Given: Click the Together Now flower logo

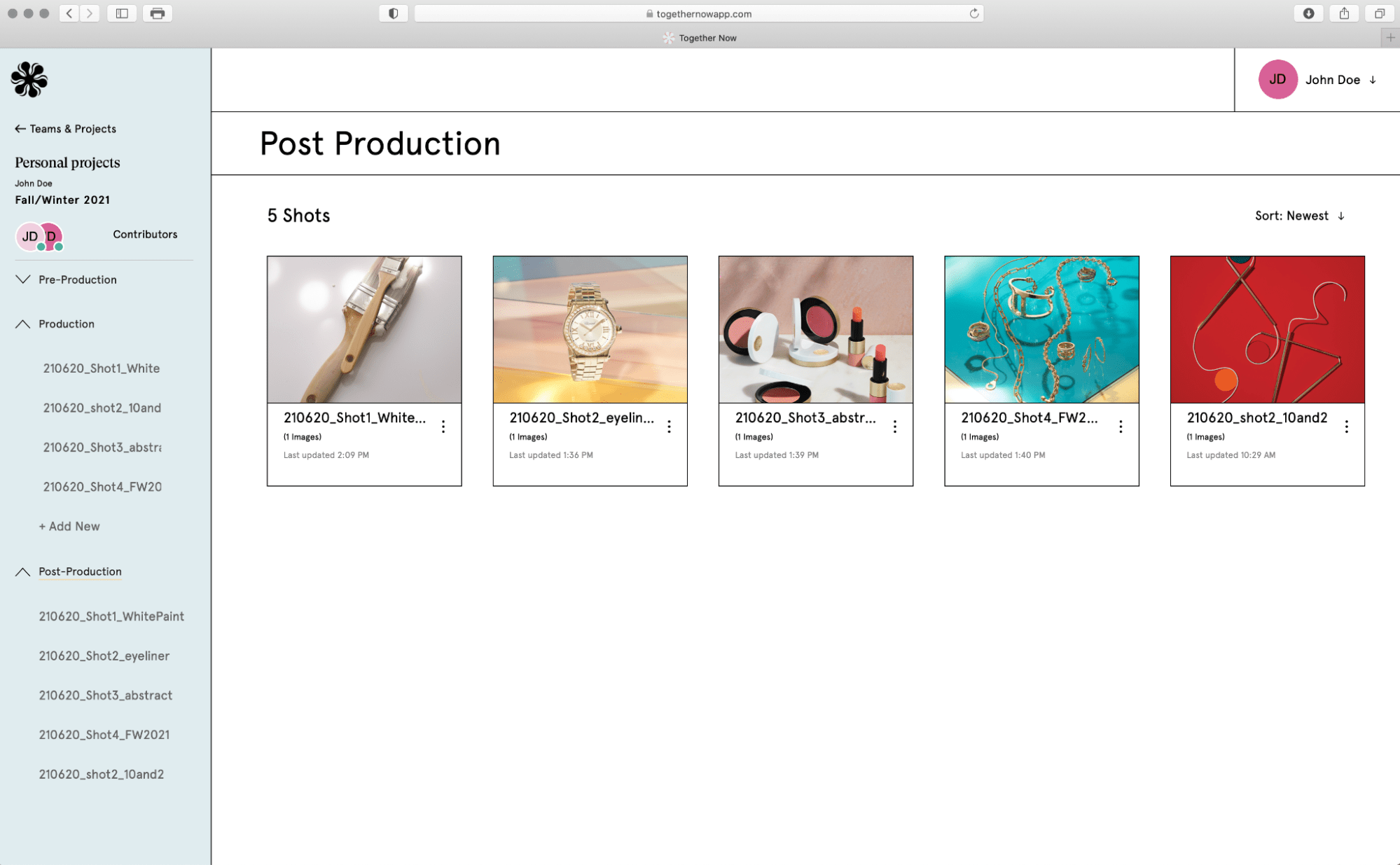Looking at the screenshot, I should (29, 79).
